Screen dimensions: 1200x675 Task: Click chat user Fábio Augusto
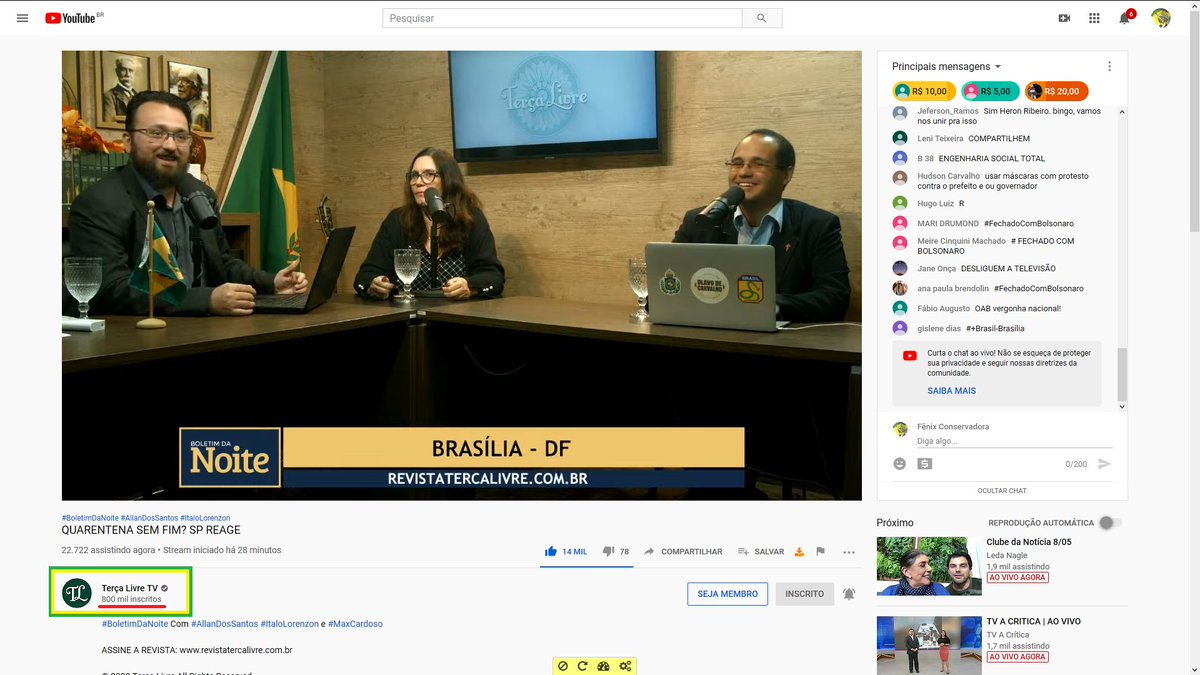pos(943,308)
